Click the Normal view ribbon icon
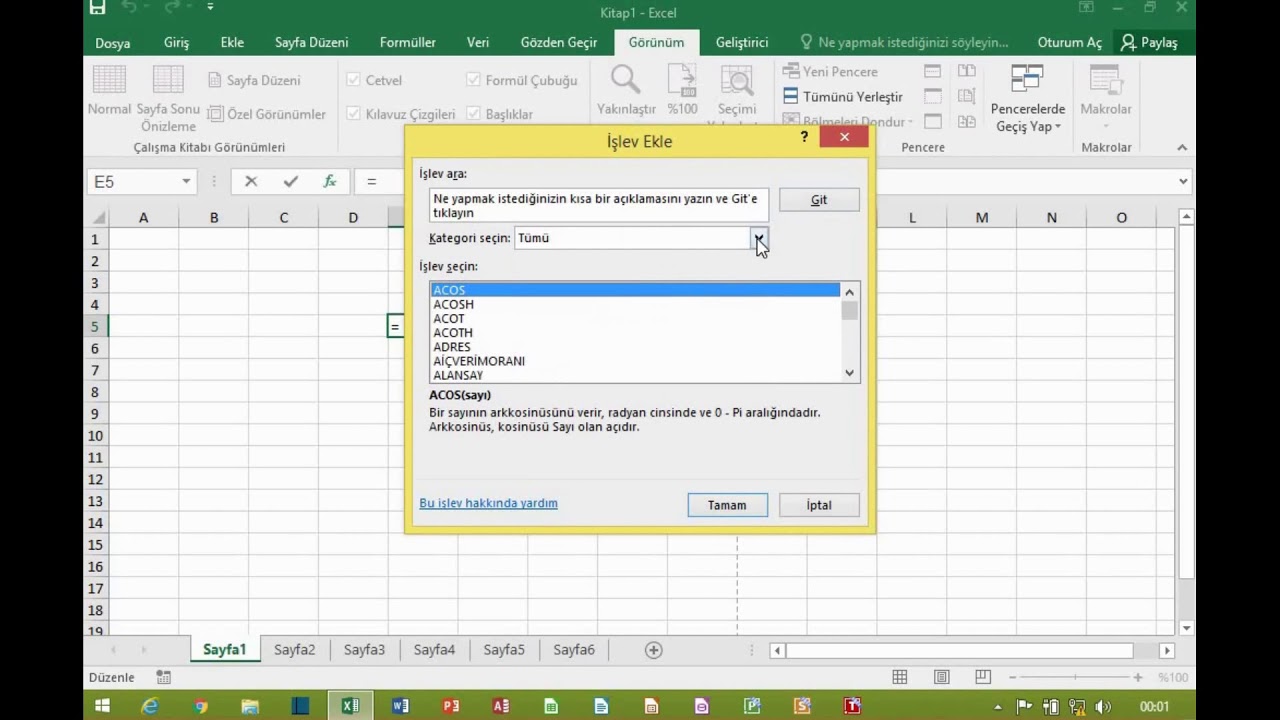 tap(109, 80)
